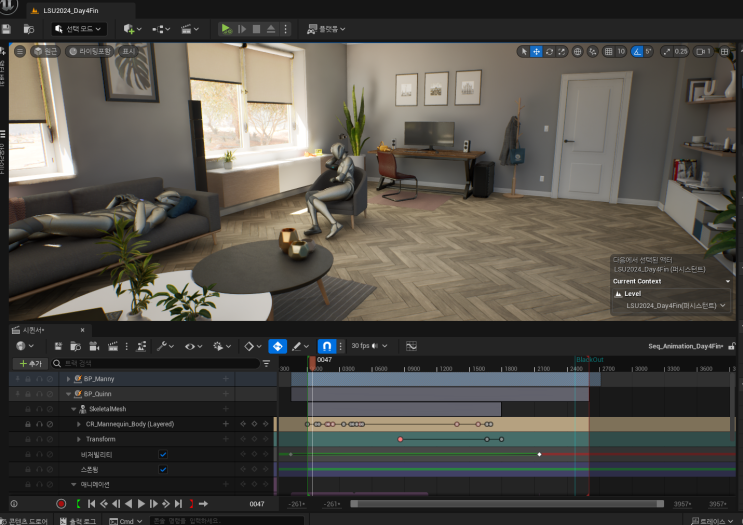Image resolution: width=743 pixels, height=525 pixels.
Task: Select the translate gizmo tool in viewport
Action: (x=537, y=51)
